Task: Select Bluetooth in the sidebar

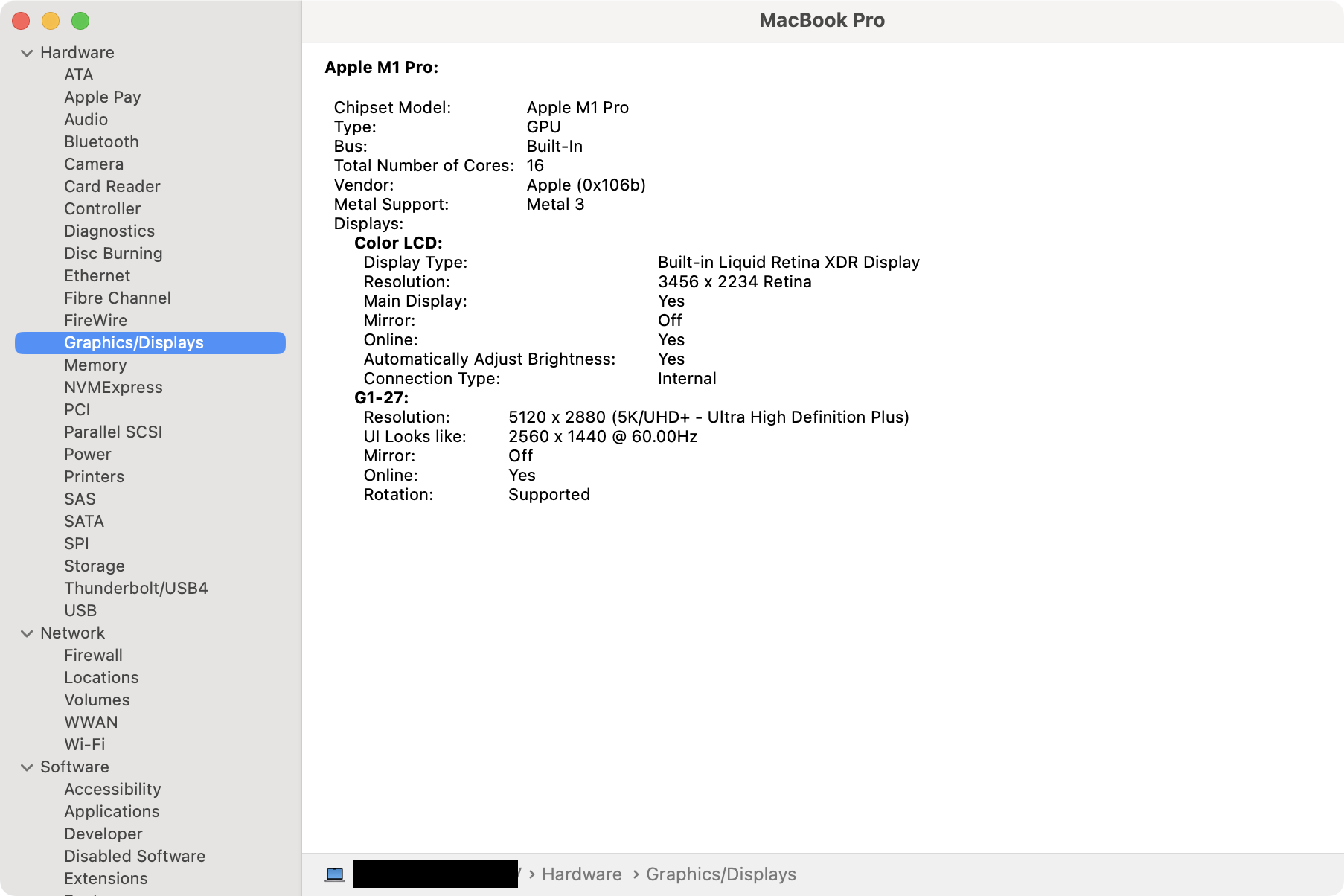Action: pos(101,142)
